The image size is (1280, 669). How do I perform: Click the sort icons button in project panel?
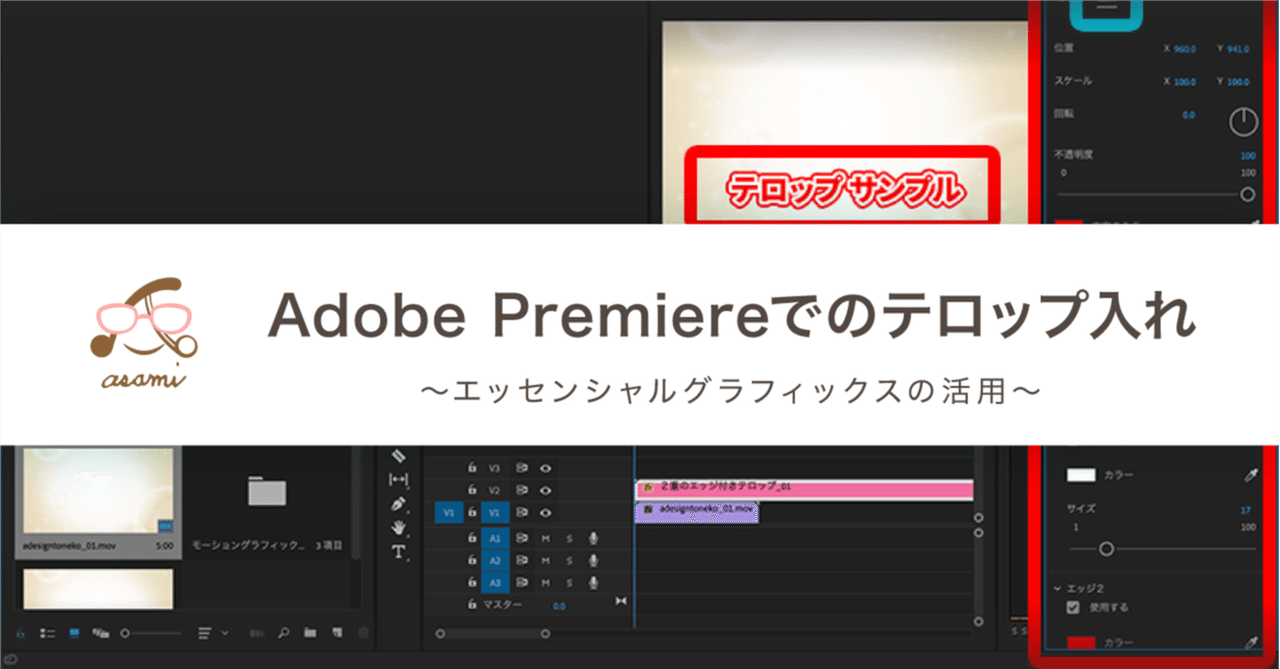tap(205, 633)
